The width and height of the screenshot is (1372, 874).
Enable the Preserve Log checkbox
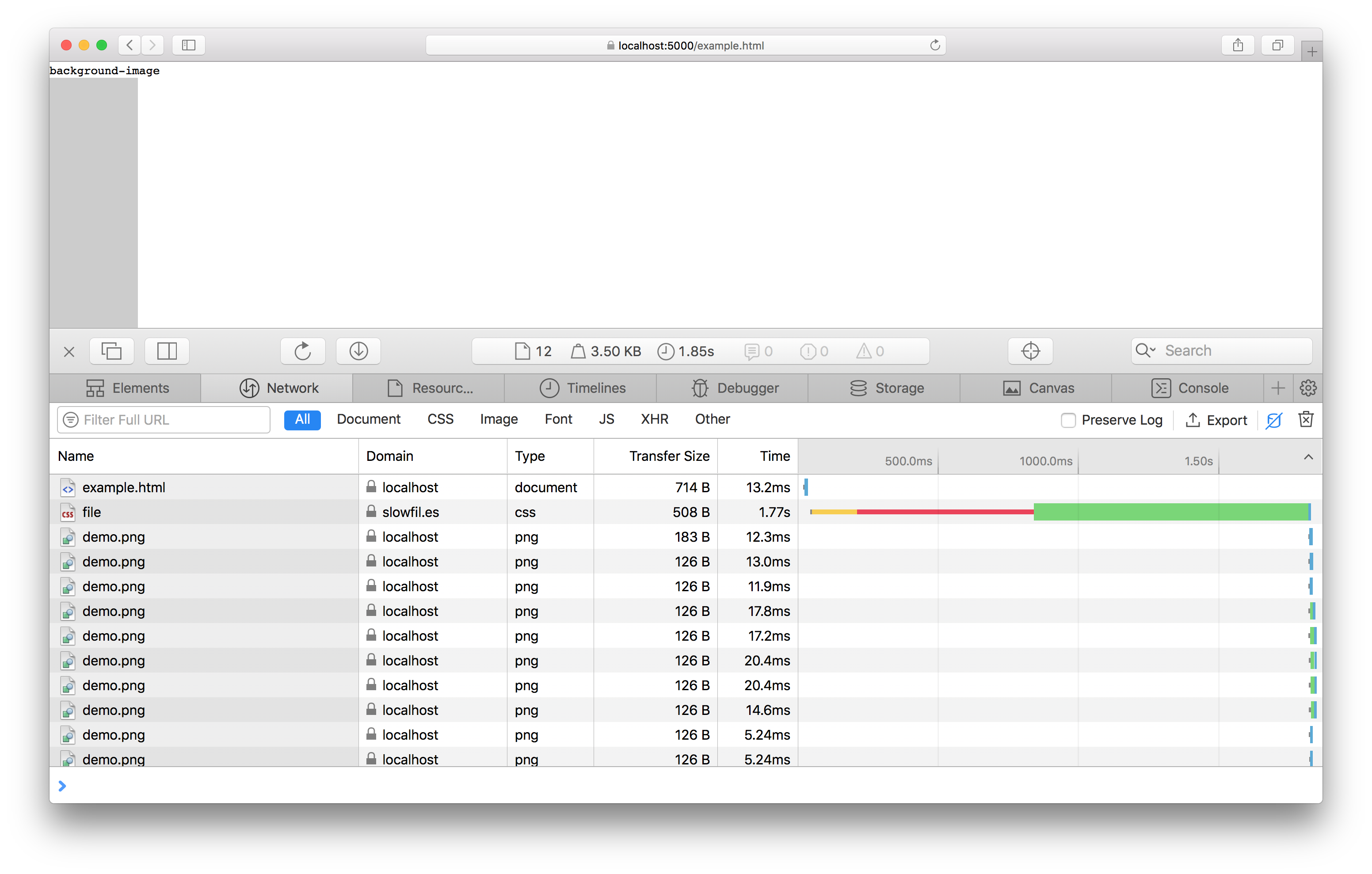click(x=1068, y=421)
